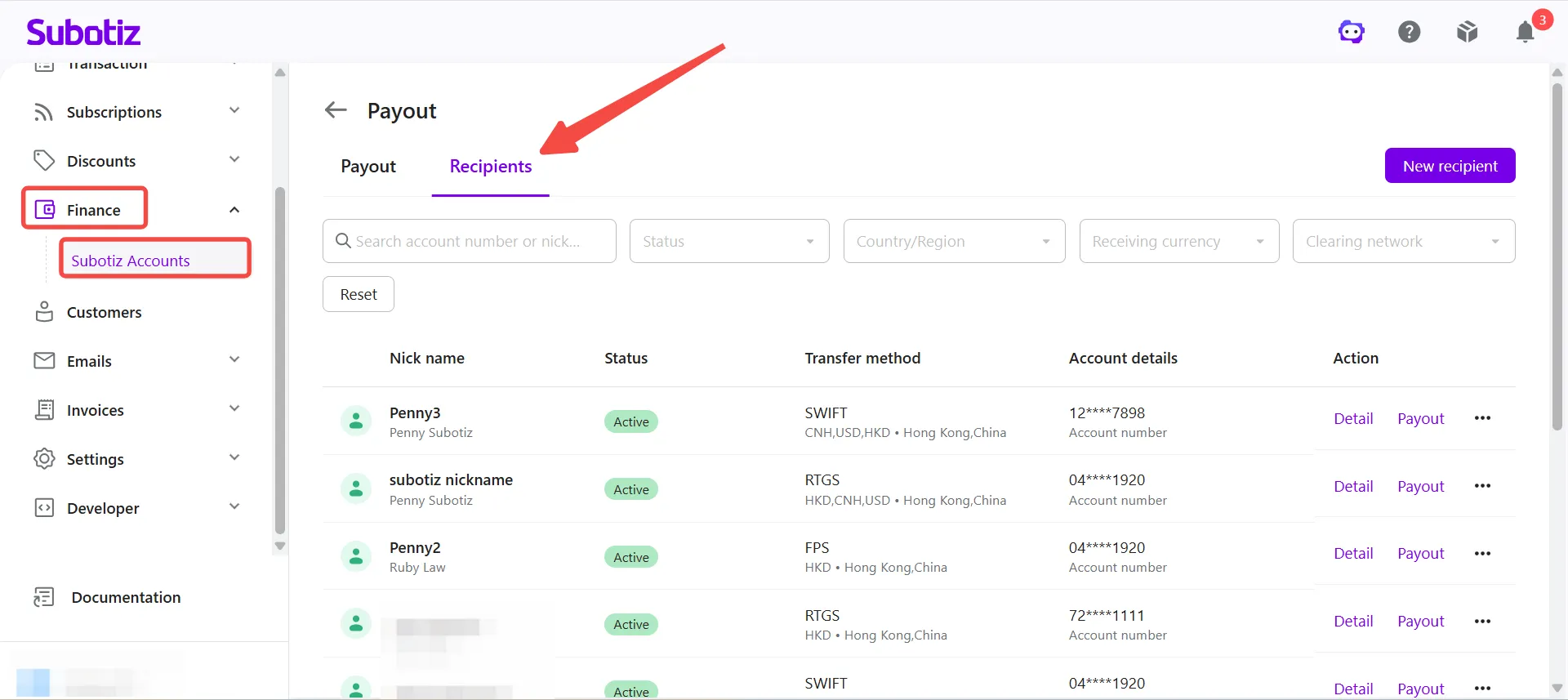Click account number 12****7898
Viewport: 1568px width, 700px height.
1107,412
